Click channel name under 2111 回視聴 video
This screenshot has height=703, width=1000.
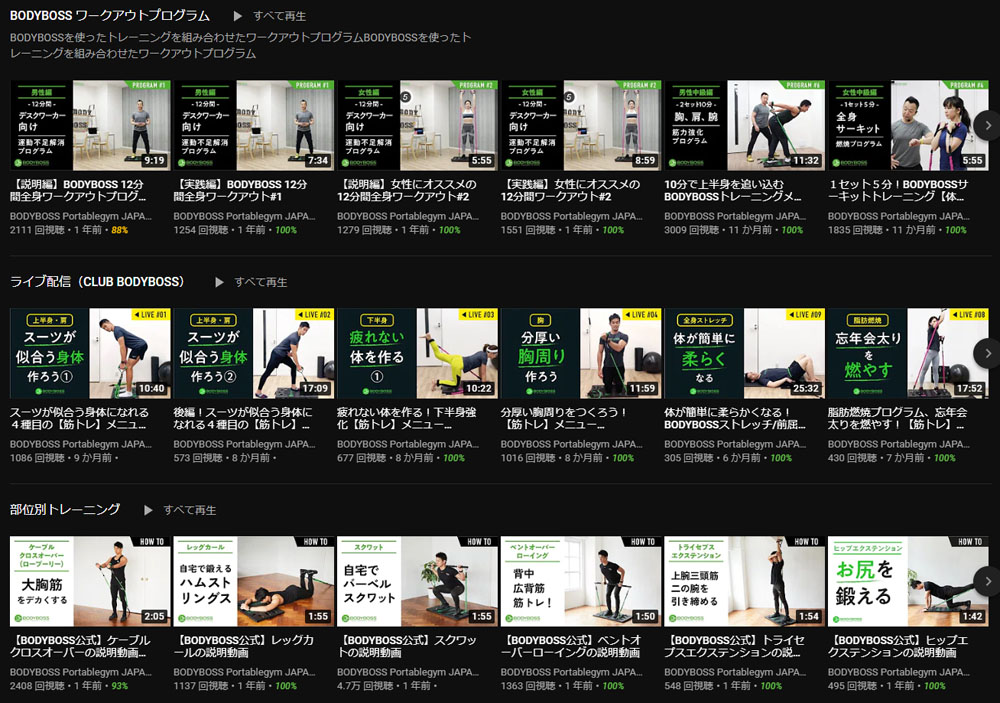(x=80, y=216)
